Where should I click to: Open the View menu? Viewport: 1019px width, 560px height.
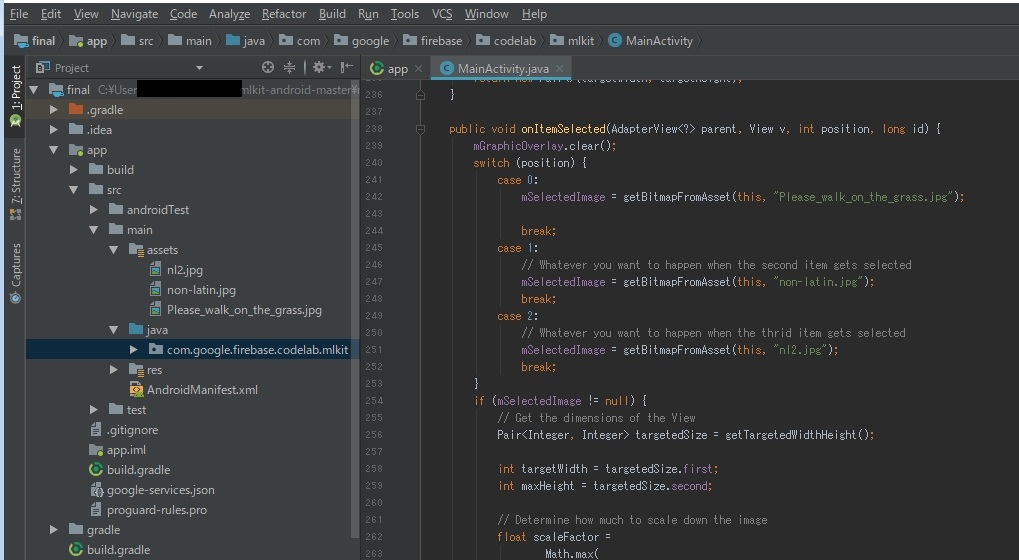click(86, 14)
